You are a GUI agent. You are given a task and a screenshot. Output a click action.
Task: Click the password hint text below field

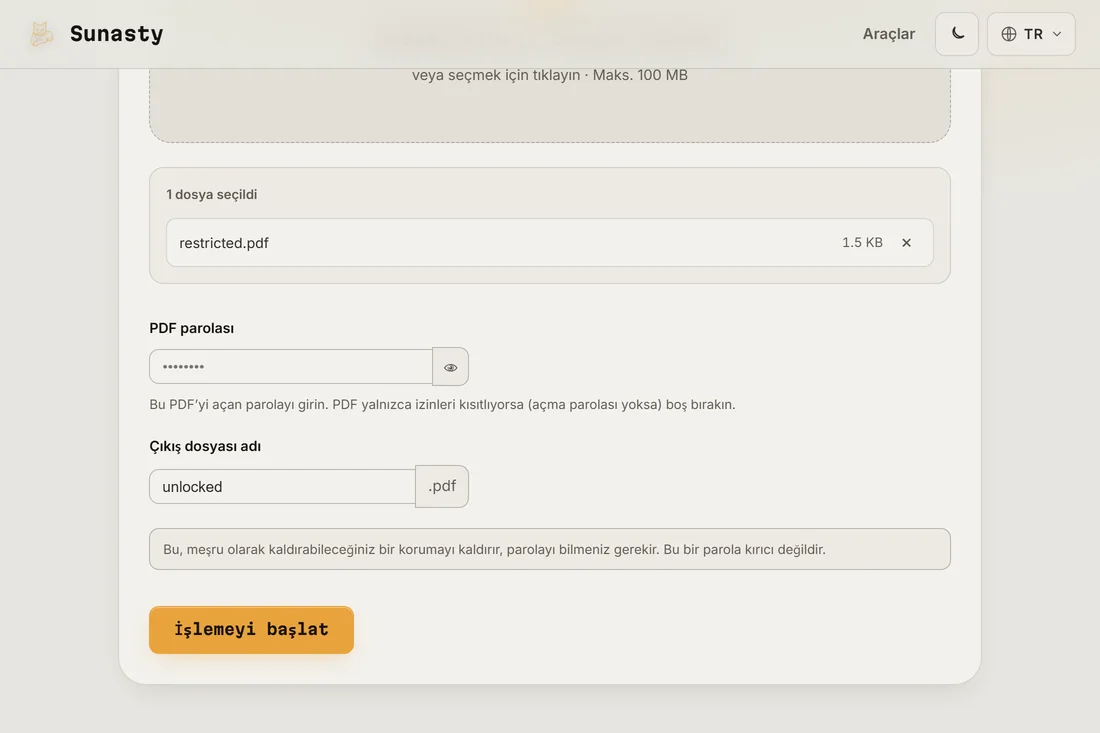coord(442,405)
